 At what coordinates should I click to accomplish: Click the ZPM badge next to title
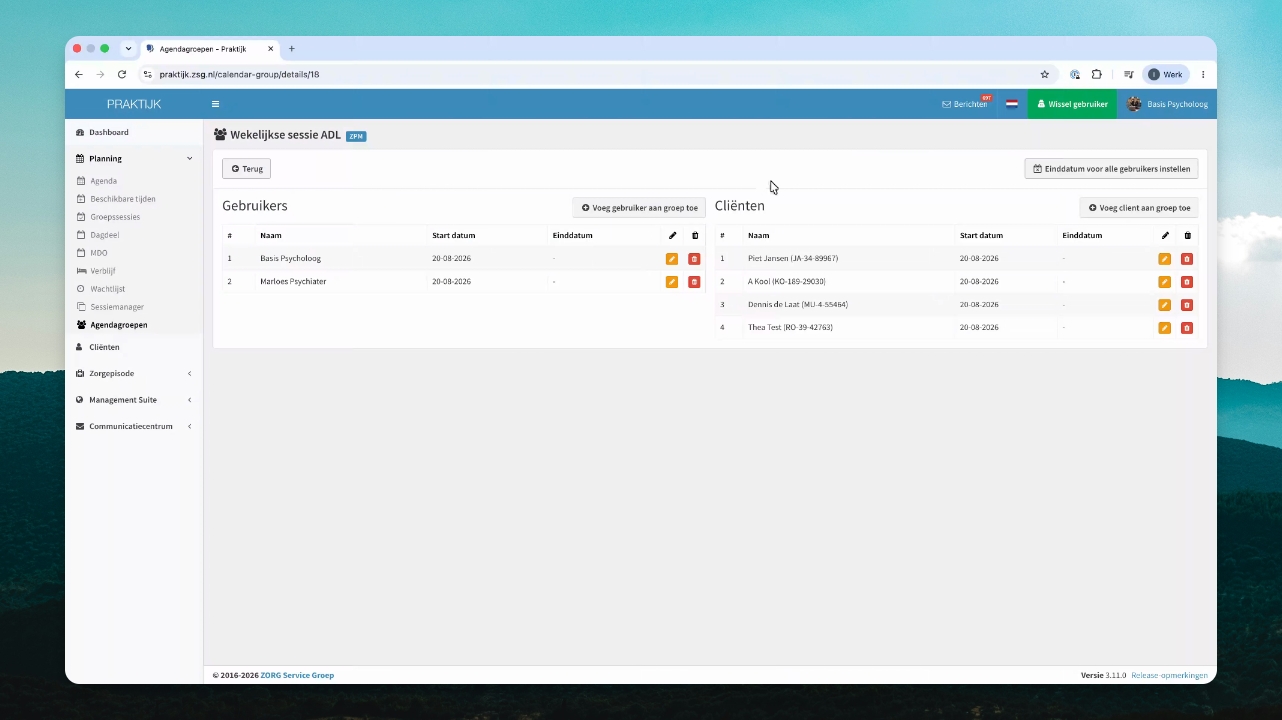pos(356,136)
